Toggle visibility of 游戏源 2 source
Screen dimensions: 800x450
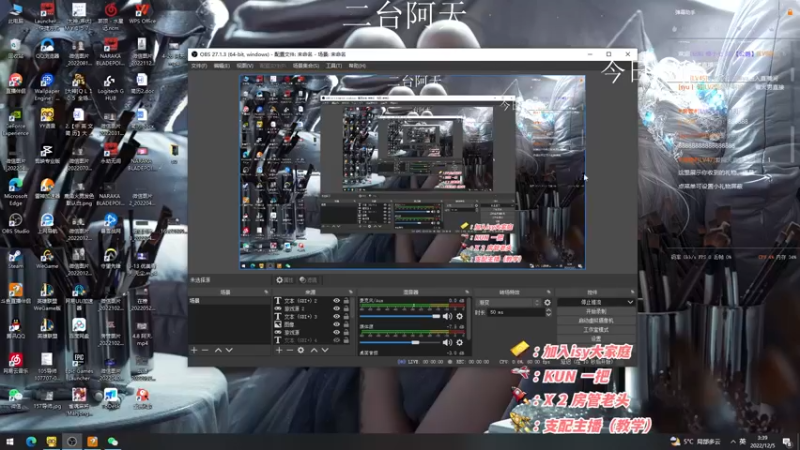coord(336,309)
